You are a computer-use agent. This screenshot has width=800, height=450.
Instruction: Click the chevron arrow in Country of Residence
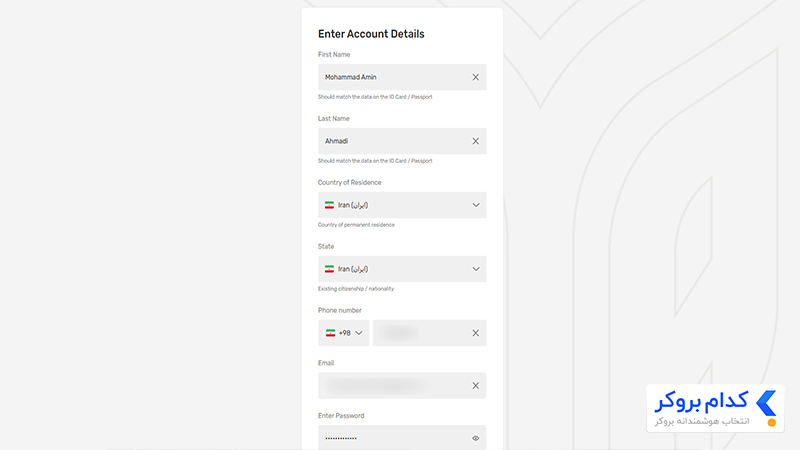point(476,205)
